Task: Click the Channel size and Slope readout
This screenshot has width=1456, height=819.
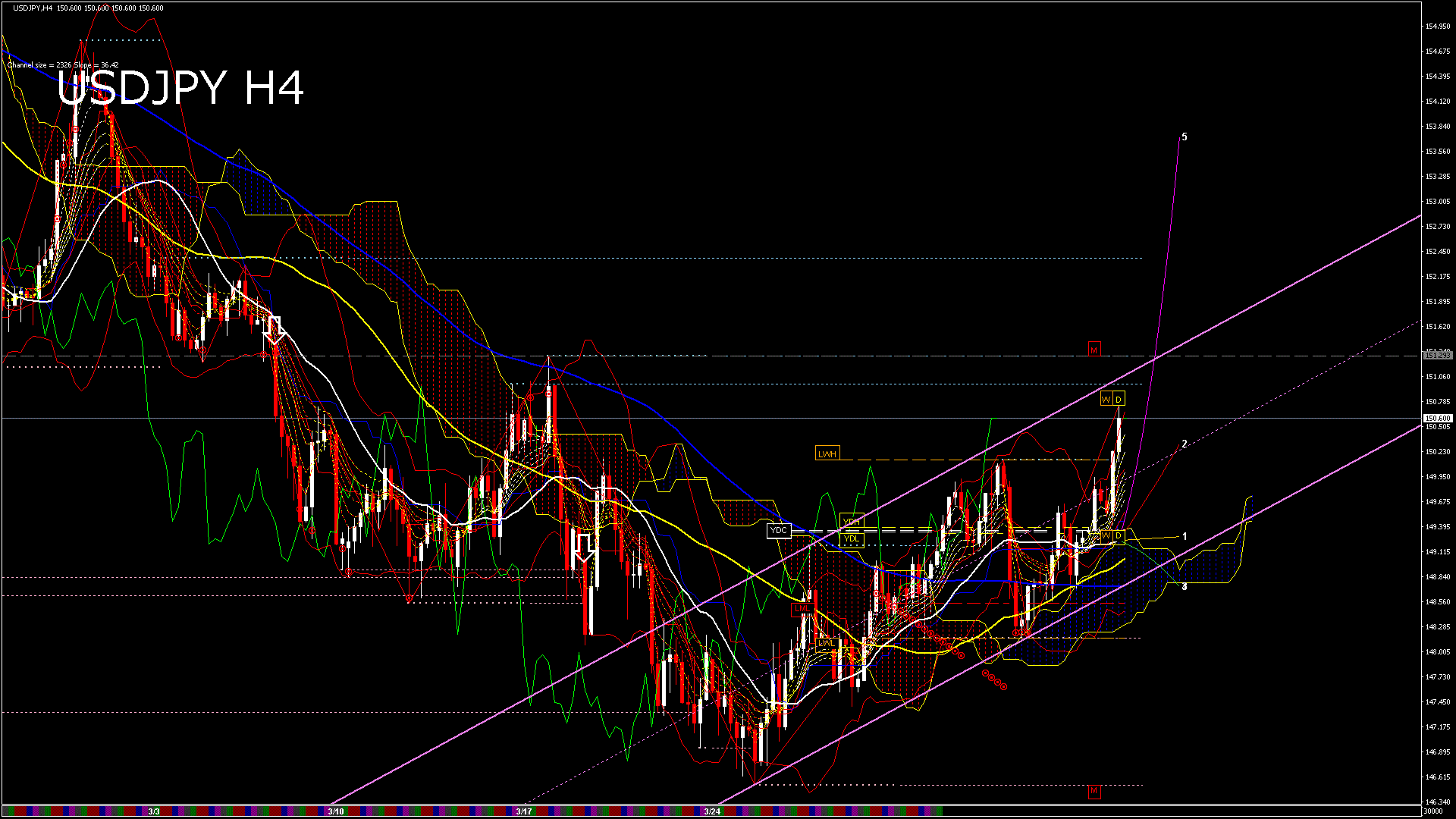Action: [63, 65]
